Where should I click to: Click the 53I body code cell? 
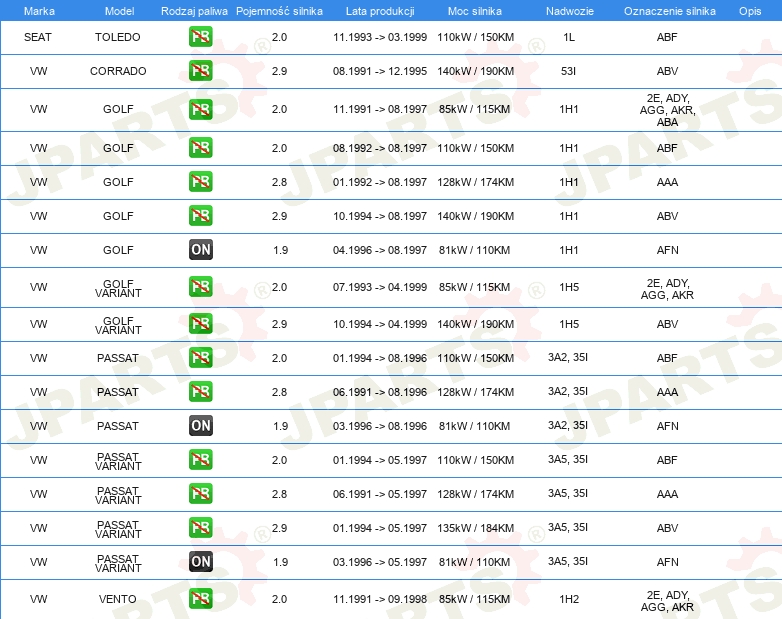[x=569, y=71]
